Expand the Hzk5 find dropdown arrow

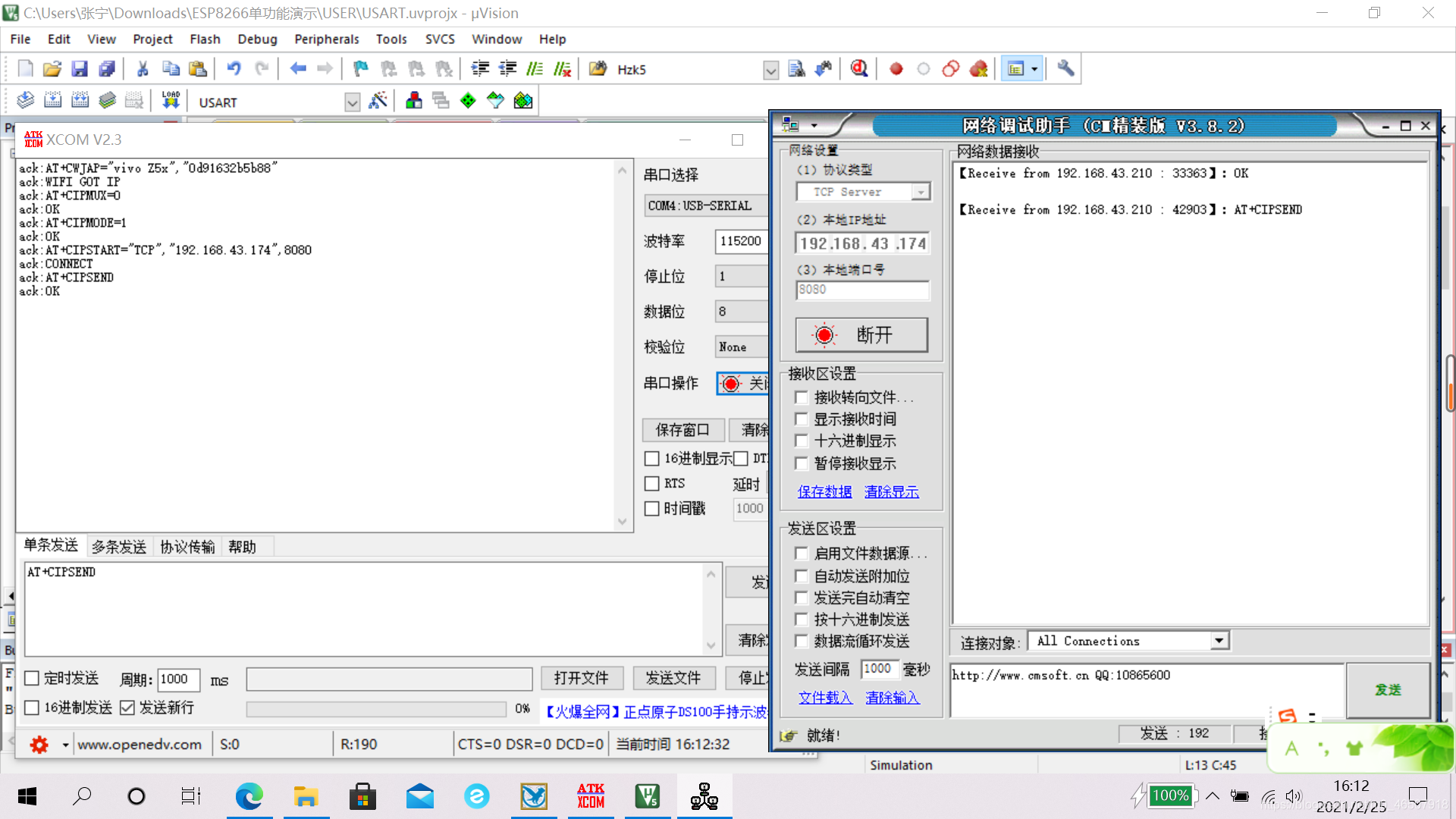(x=770, y=71)
